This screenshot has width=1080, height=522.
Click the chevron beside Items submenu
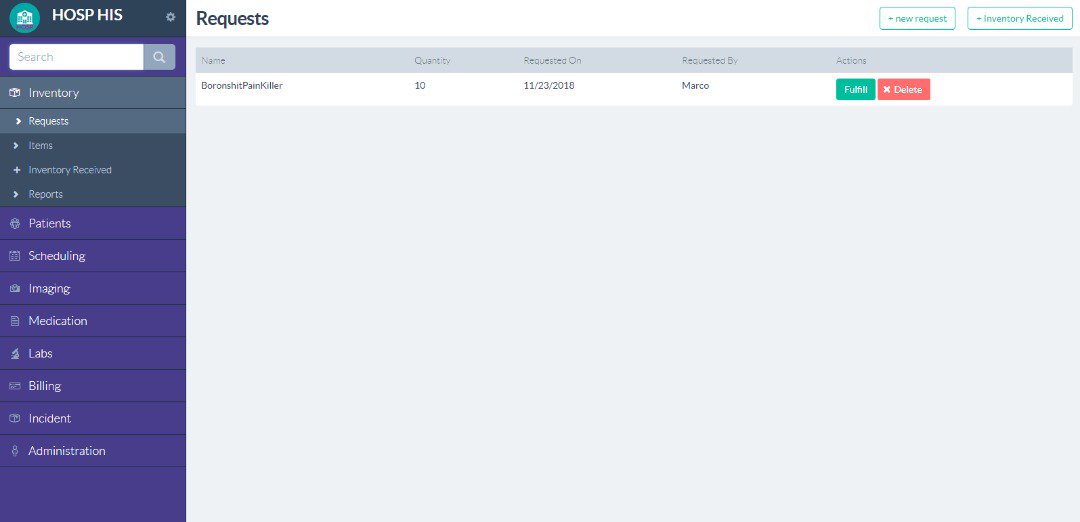coord(17,146)
